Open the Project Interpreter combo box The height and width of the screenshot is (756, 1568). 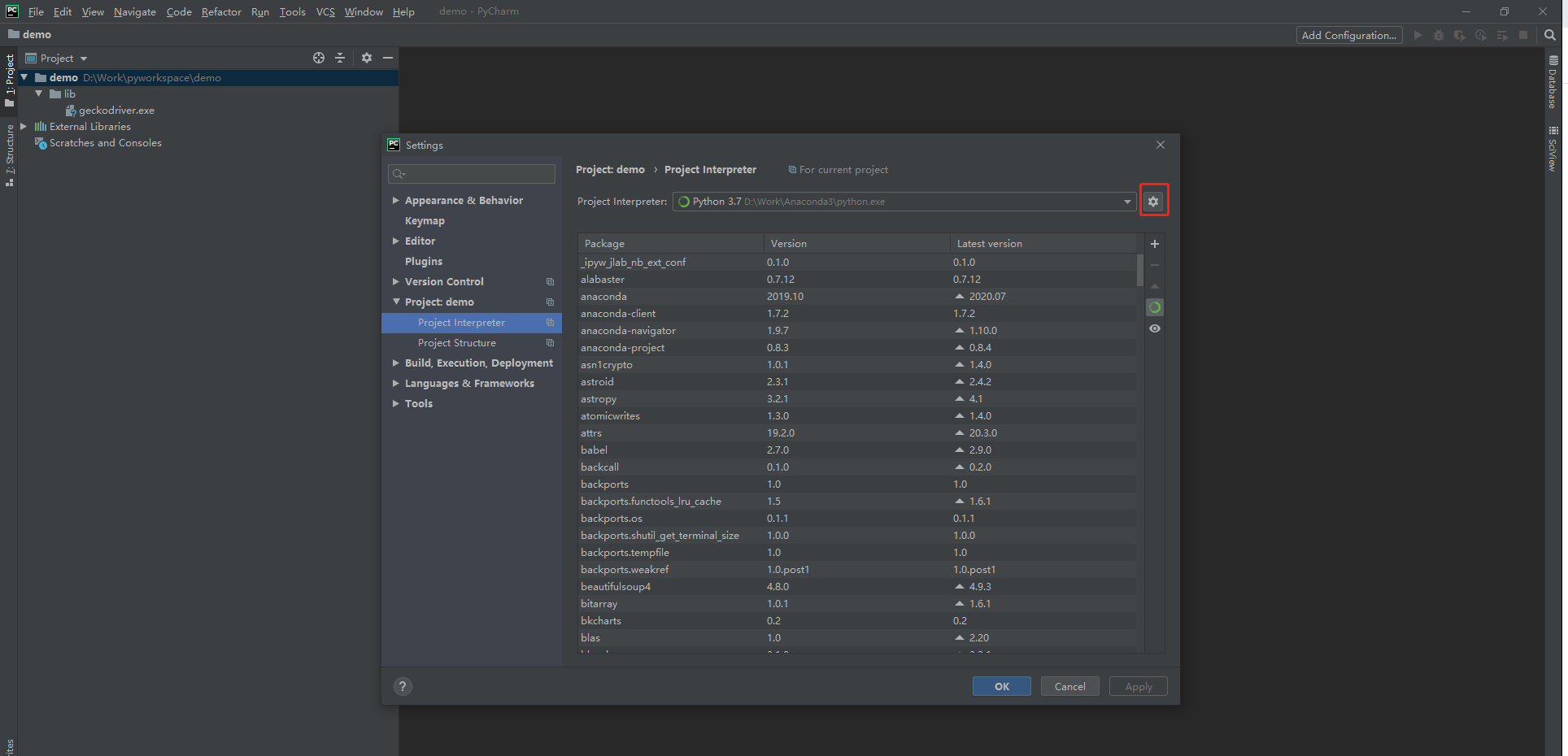click(904, 202)
